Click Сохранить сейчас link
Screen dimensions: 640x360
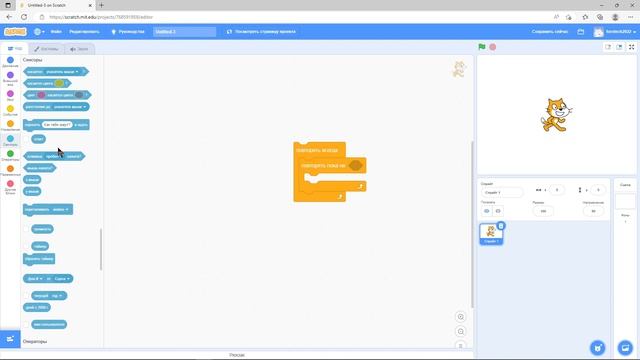(x=549, y=31)
